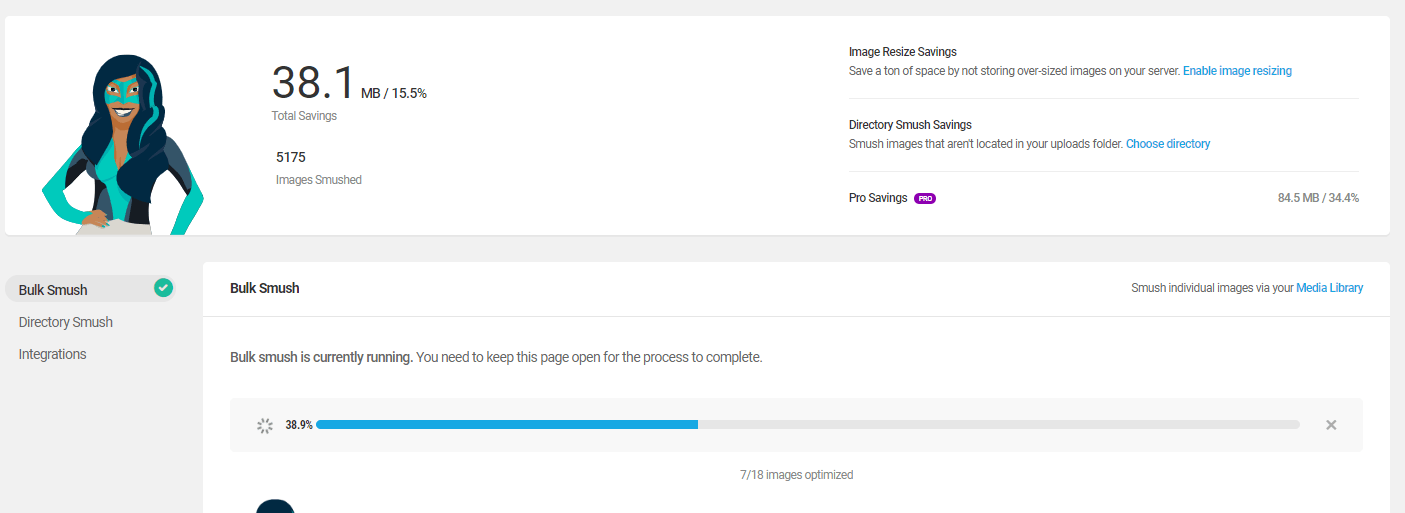Click the purple PRO badge
Viewport: 1405px width, 513px height.
[925, 198]
